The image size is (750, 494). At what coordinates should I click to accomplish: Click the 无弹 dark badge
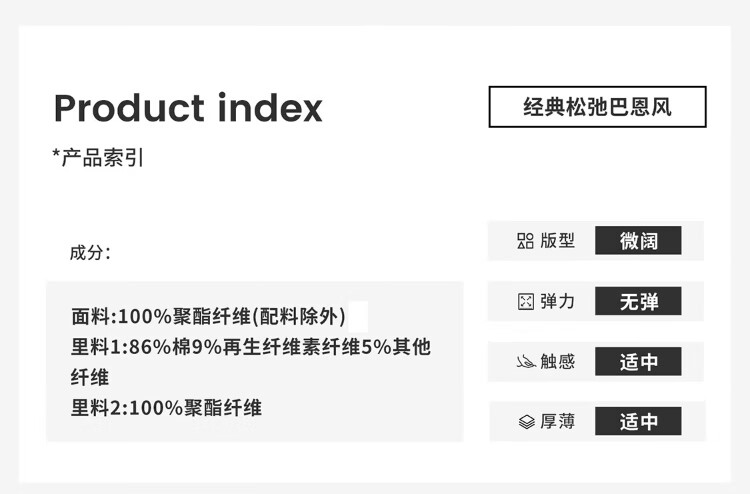[638, 301]
